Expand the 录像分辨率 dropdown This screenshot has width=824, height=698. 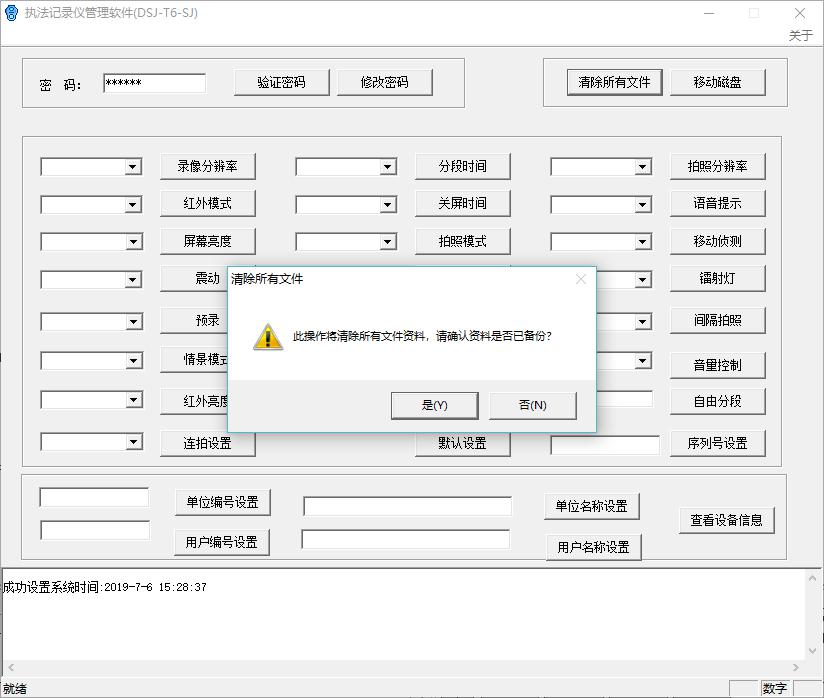(x=133, y=167)
